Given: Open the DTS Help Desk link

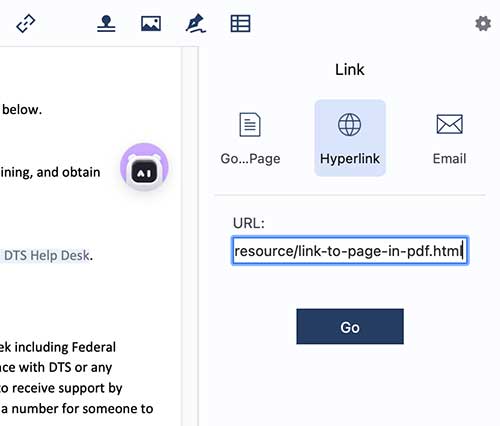Looking at the screenshot, I should point(47,256).
